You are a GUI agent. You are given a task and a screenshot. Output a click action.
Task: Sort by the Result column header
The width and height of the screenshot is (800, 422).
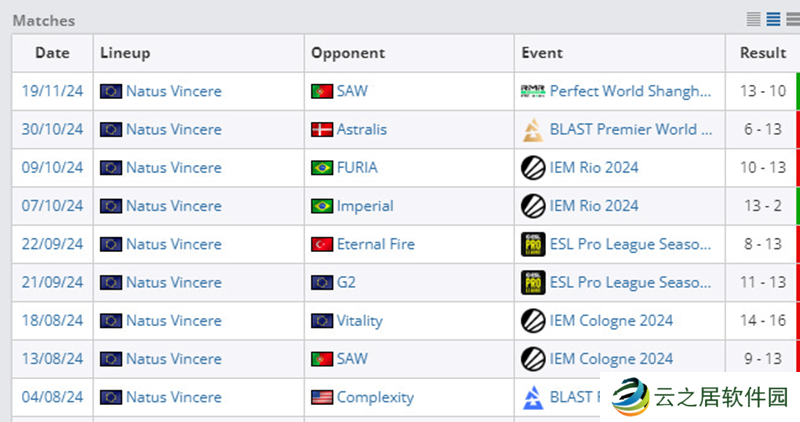click(762, 53)
